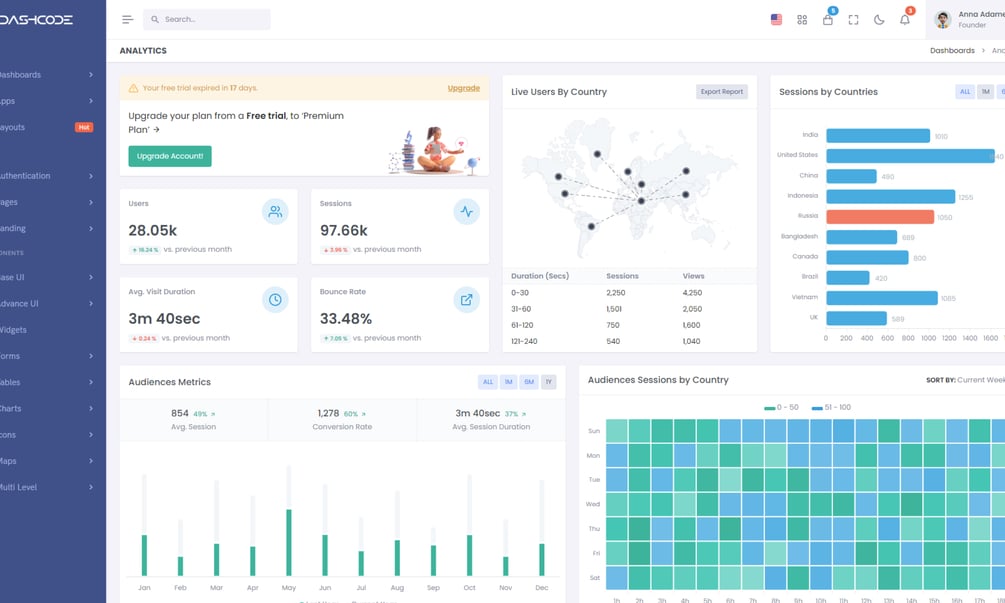Focus the Search input field
1005x603 pixels.
(x=206, y=20)
